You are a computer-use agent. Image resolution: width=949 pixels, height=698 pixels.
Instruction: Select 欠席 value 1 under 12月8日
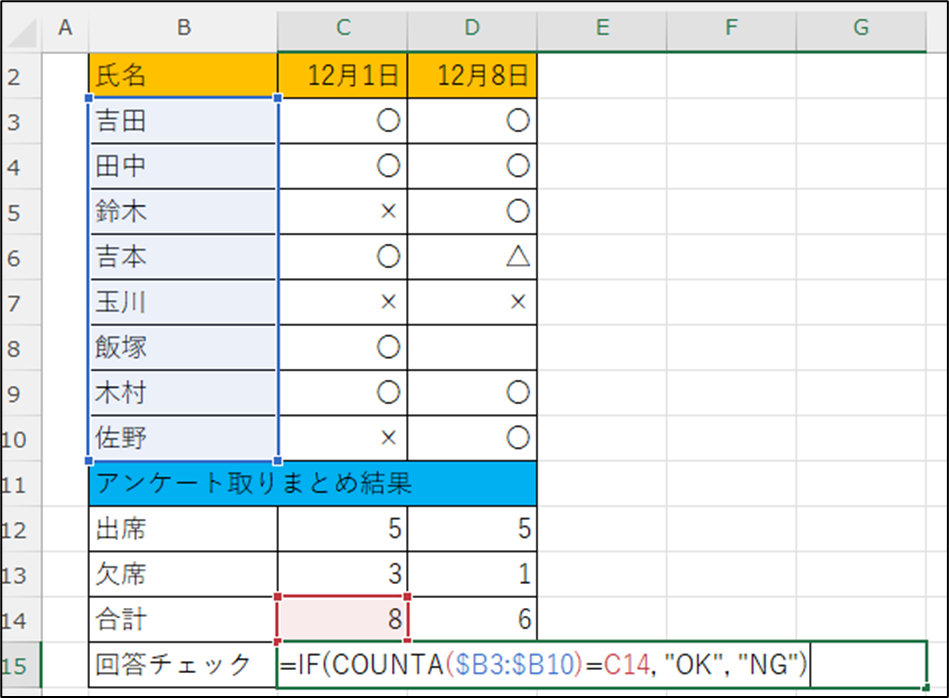472,574
